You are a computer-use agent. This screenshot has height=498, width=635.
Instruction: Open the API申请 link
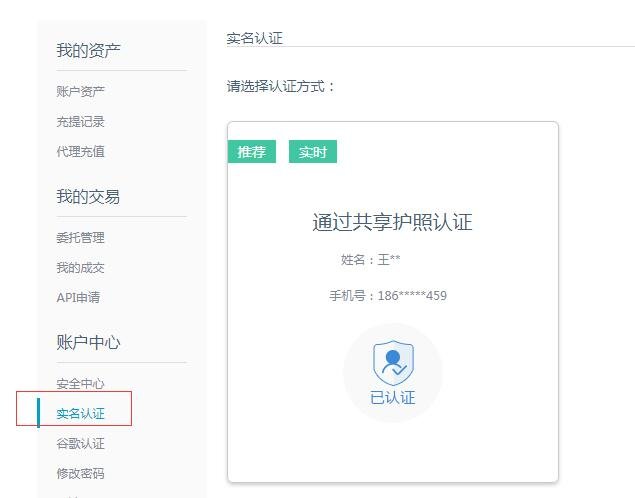78,297
